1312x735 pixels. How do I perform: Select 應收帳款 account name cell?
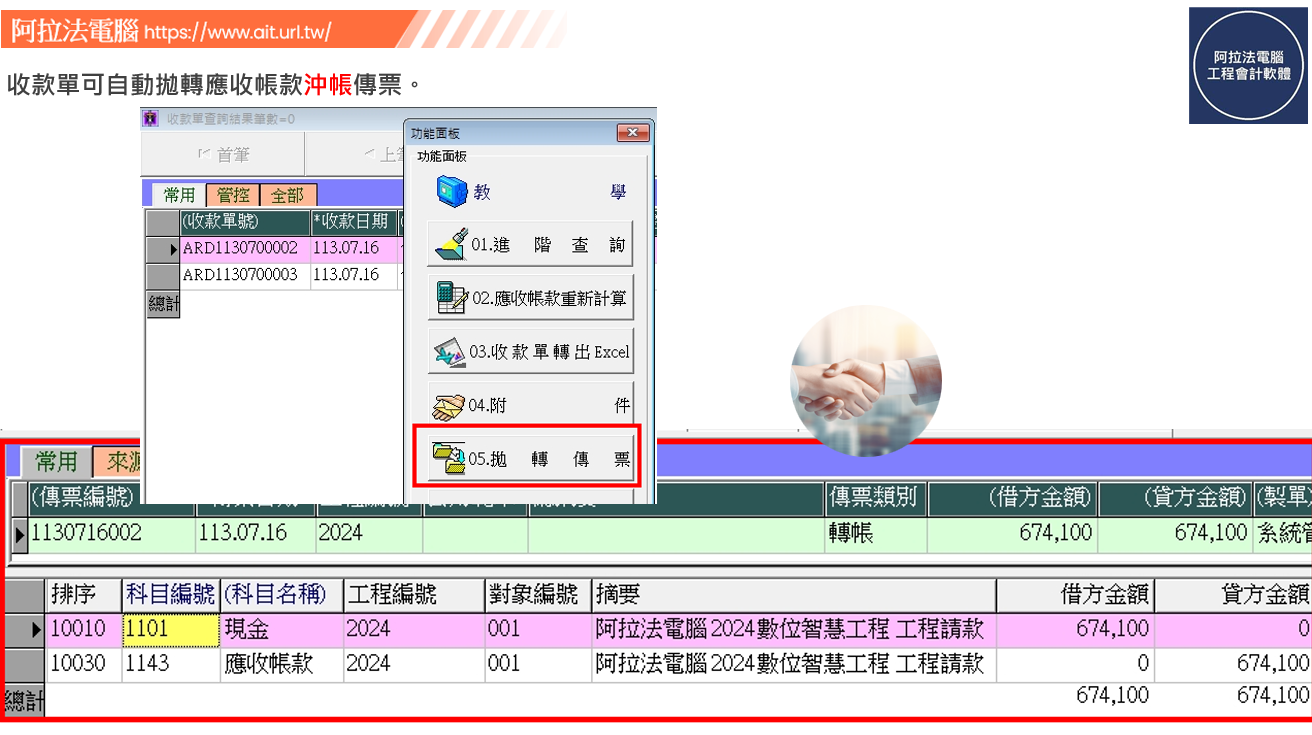click(281, 663)
